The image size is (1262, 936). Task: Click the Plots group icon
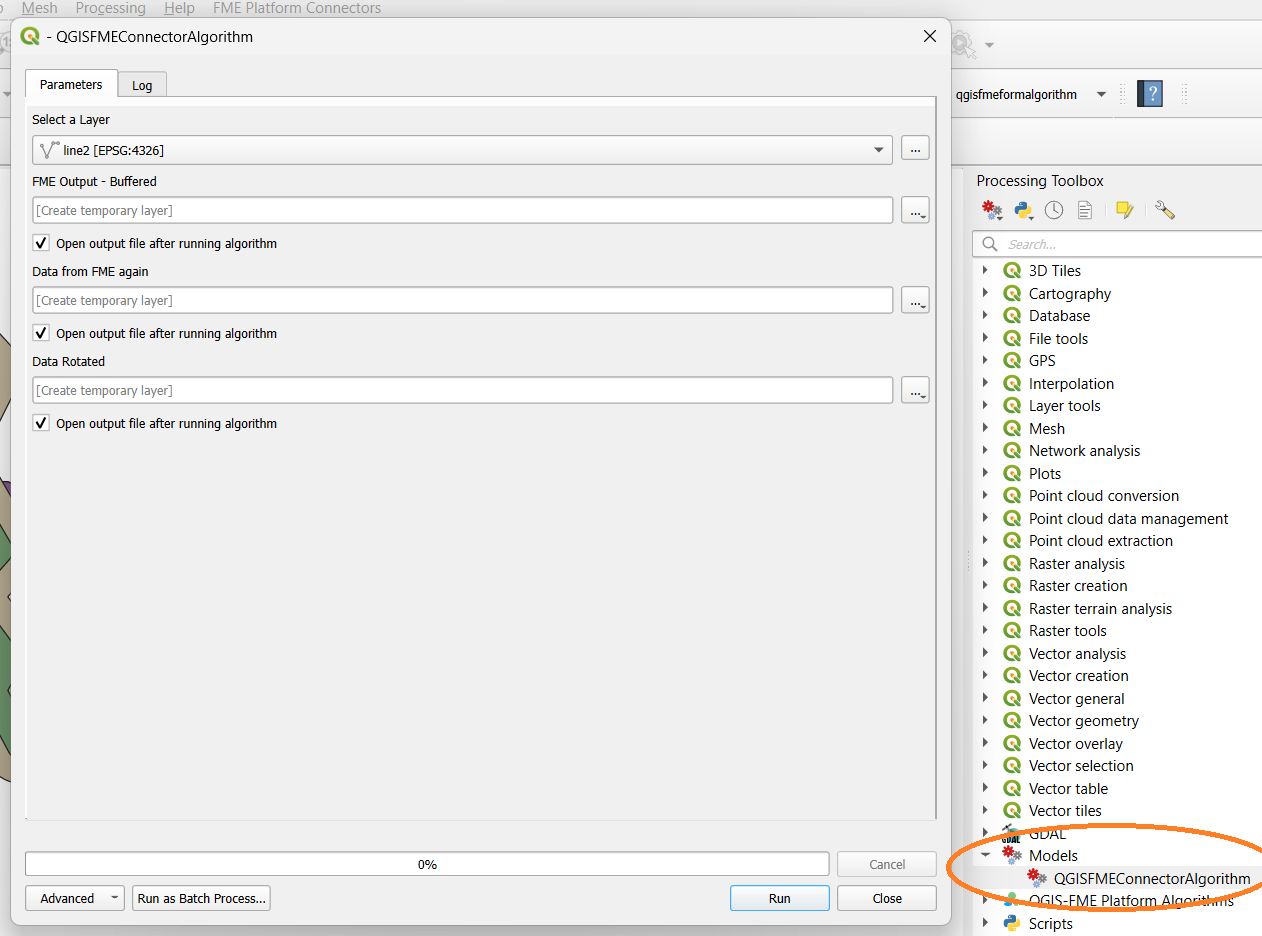[x=1012, y=474]
